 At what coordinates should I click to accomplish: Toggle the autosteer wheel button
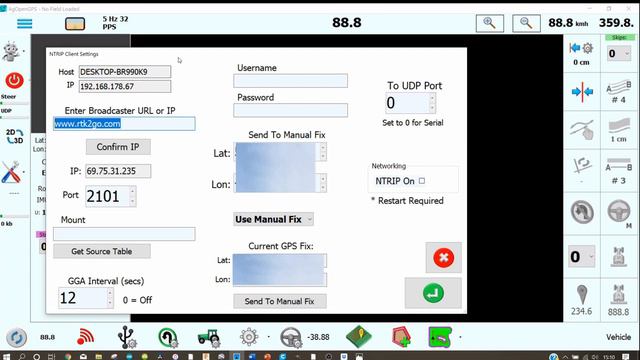pyautogui.click(x=619, y=211)
